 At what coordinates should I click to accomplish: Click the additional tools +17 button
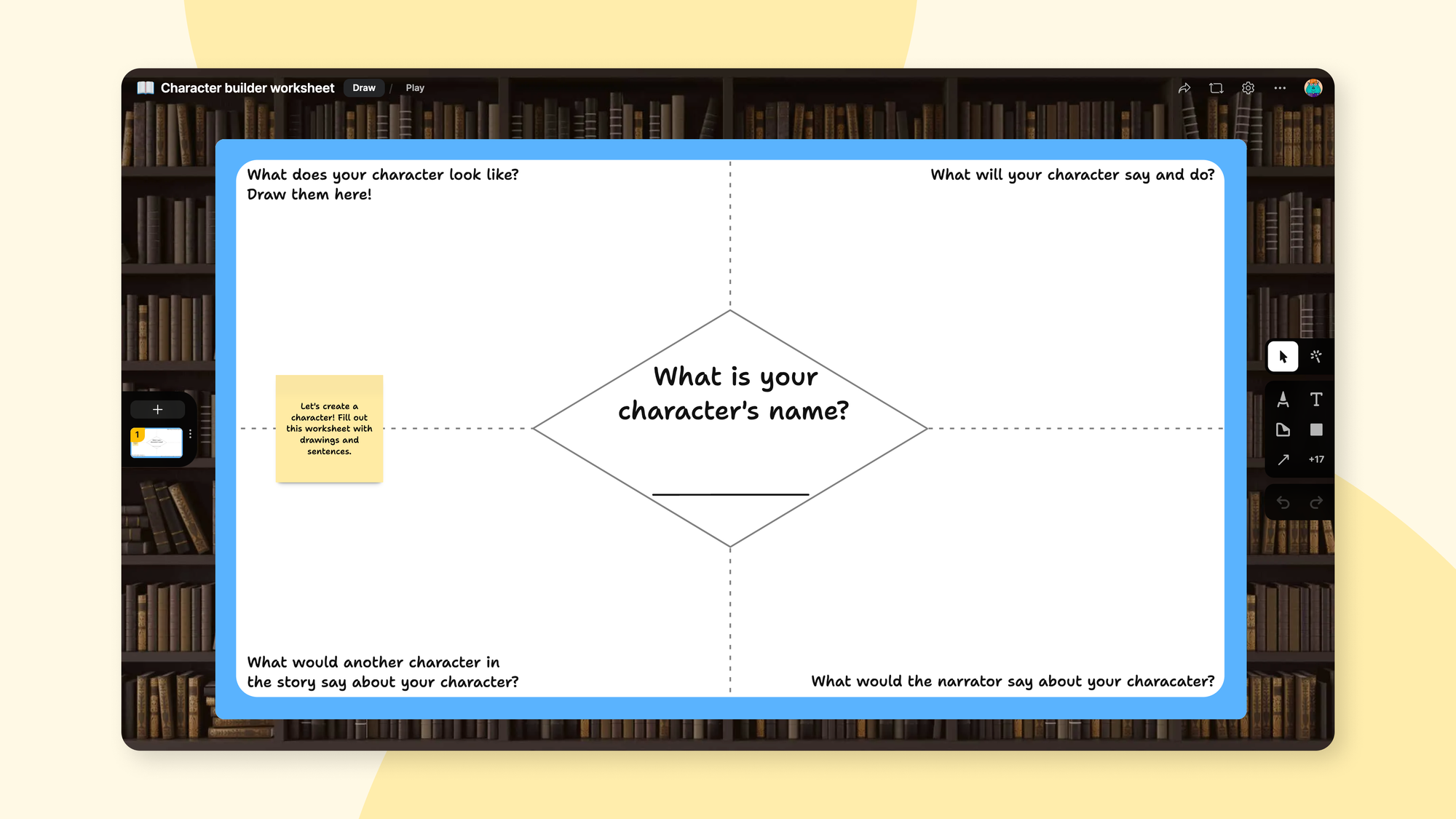click(x=1317, y=459)
